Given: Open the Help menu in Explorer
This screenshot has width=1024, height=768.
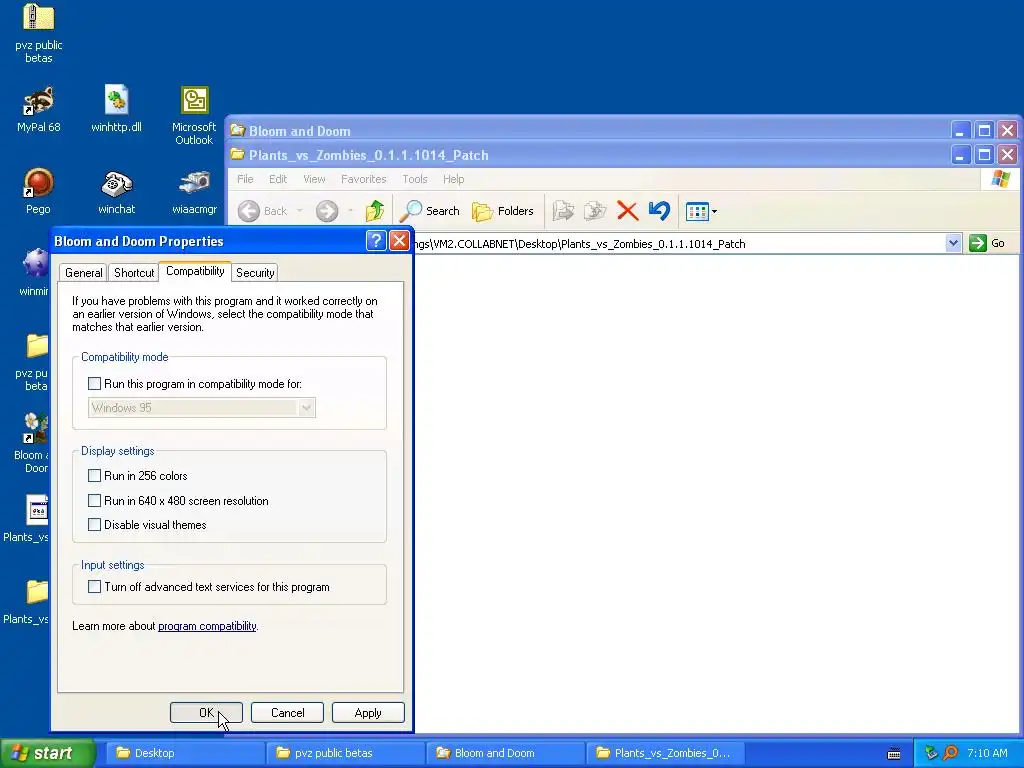Looking at the screenshot, I should click(x=453, y=179).
